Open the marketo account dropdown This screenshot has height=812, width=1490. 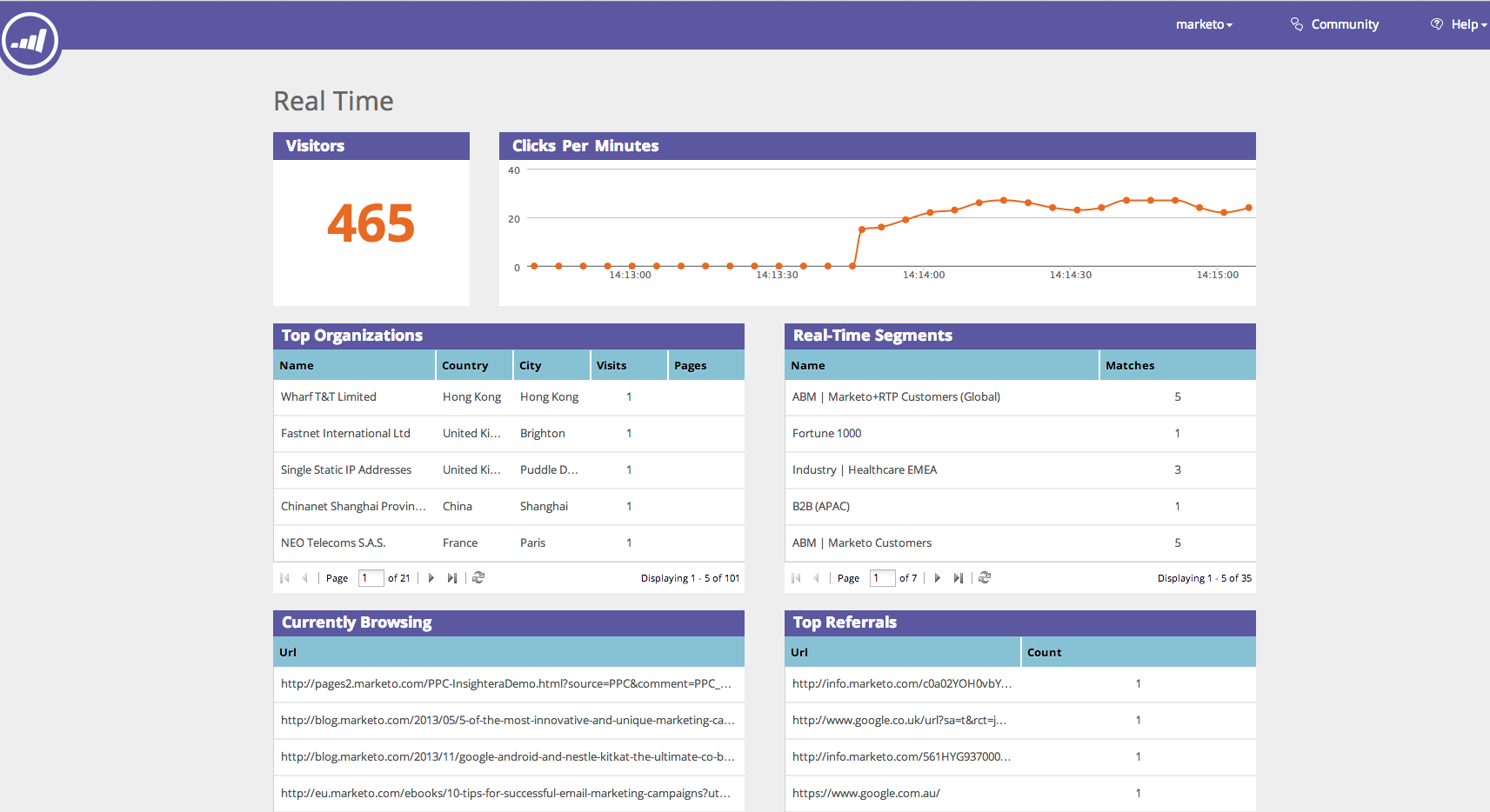[1205, 24]
